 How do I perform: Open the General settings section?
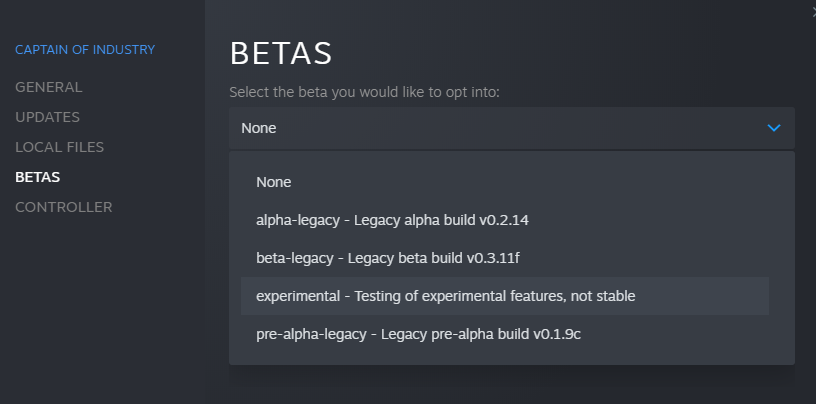coord(48,87)
